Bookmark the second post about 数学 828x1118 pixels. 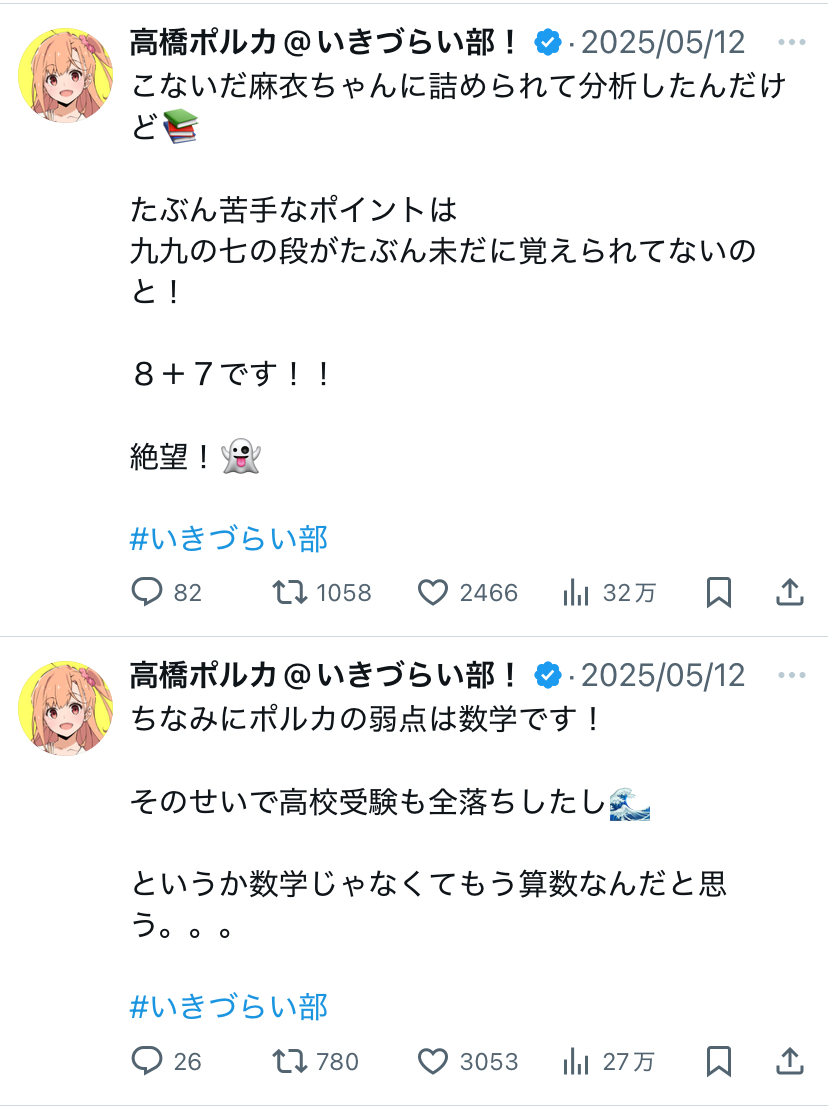point(719,1061)
